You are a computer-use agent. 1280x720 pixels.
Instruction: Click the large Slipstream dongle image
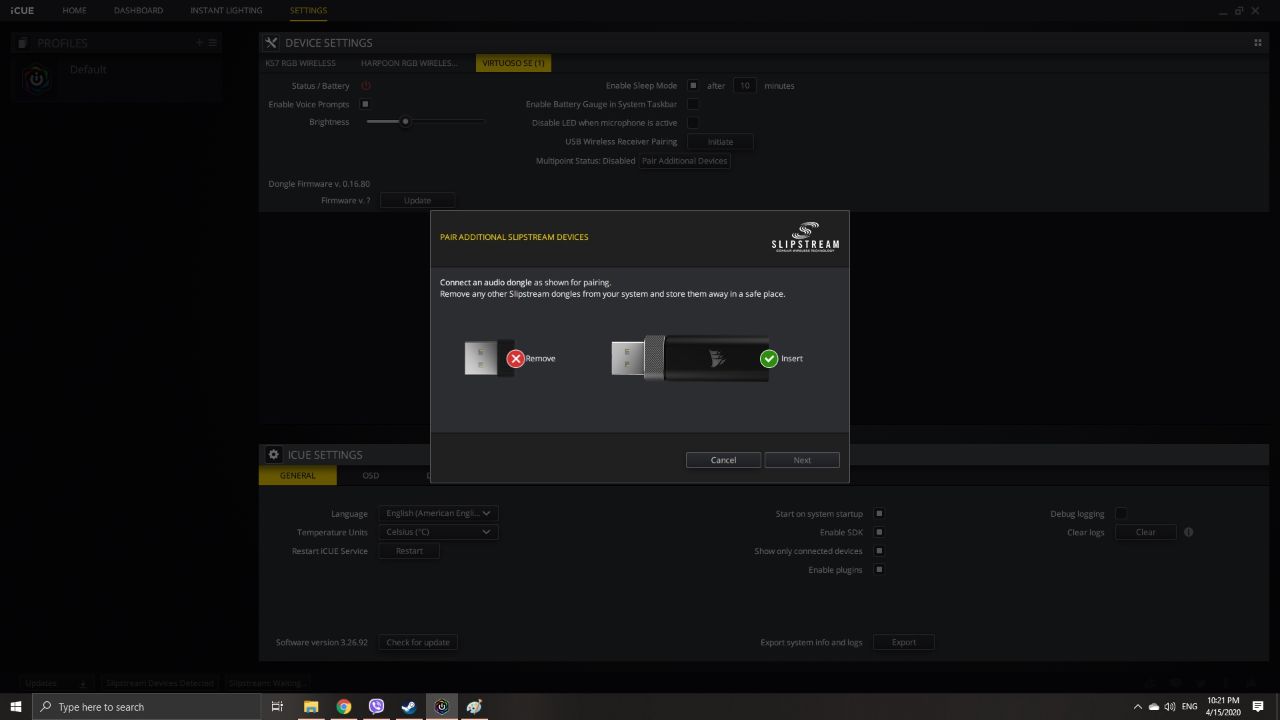point(691,358)
